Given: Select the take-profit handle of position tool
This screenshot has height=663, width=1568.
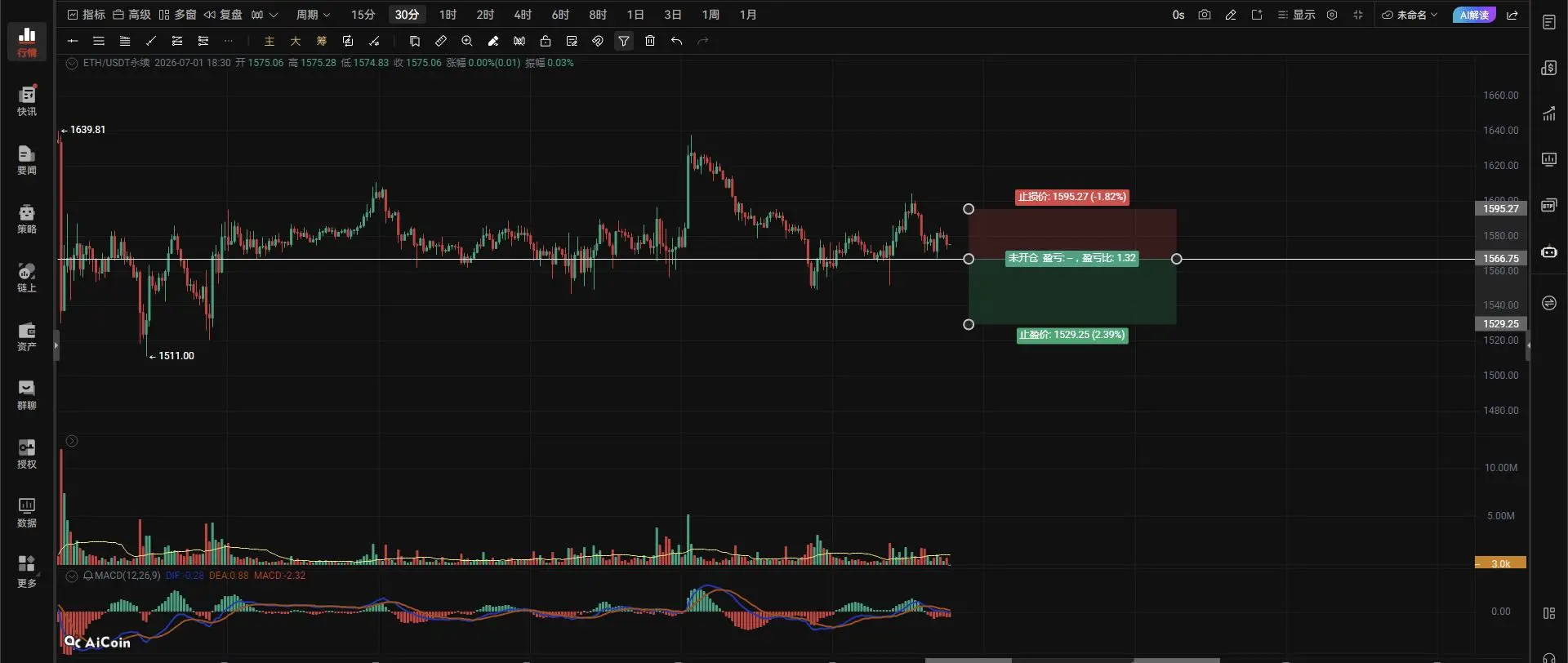Looking at the screenshot, I should click(969, 324).
